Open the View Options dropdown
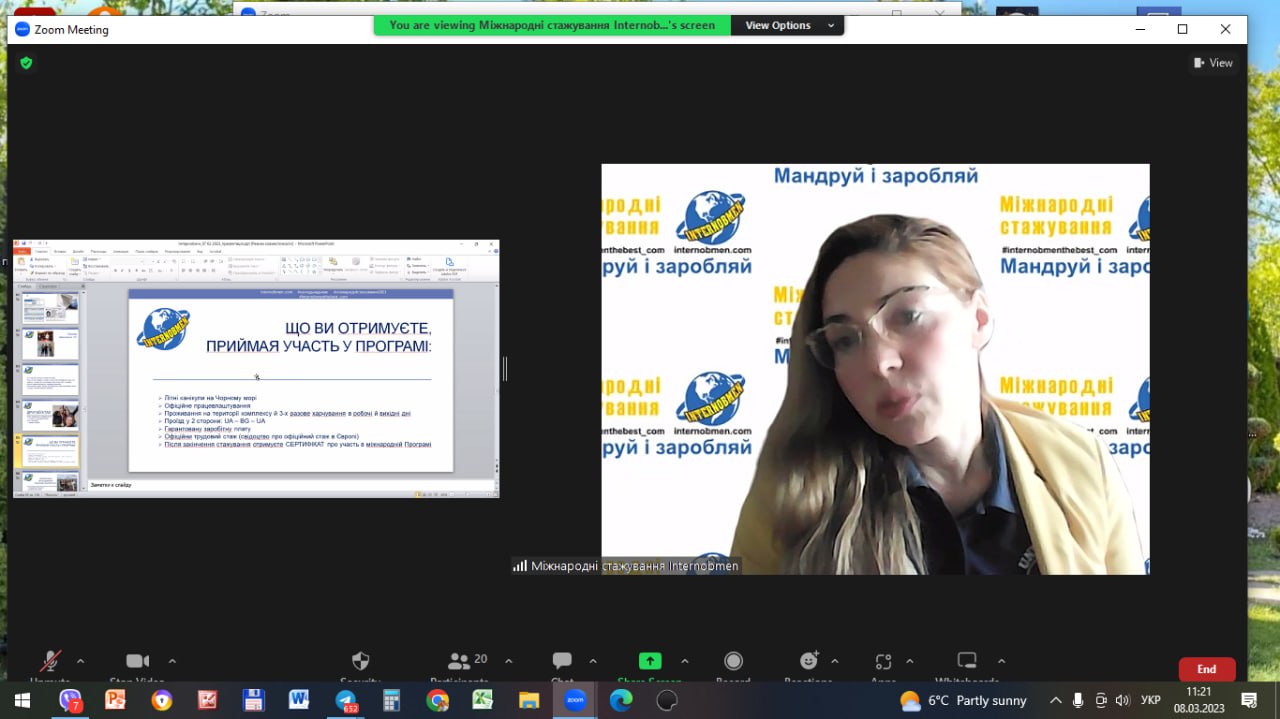Image resolution: width=1280 pixels, height=719 pixels. point(787,26)
